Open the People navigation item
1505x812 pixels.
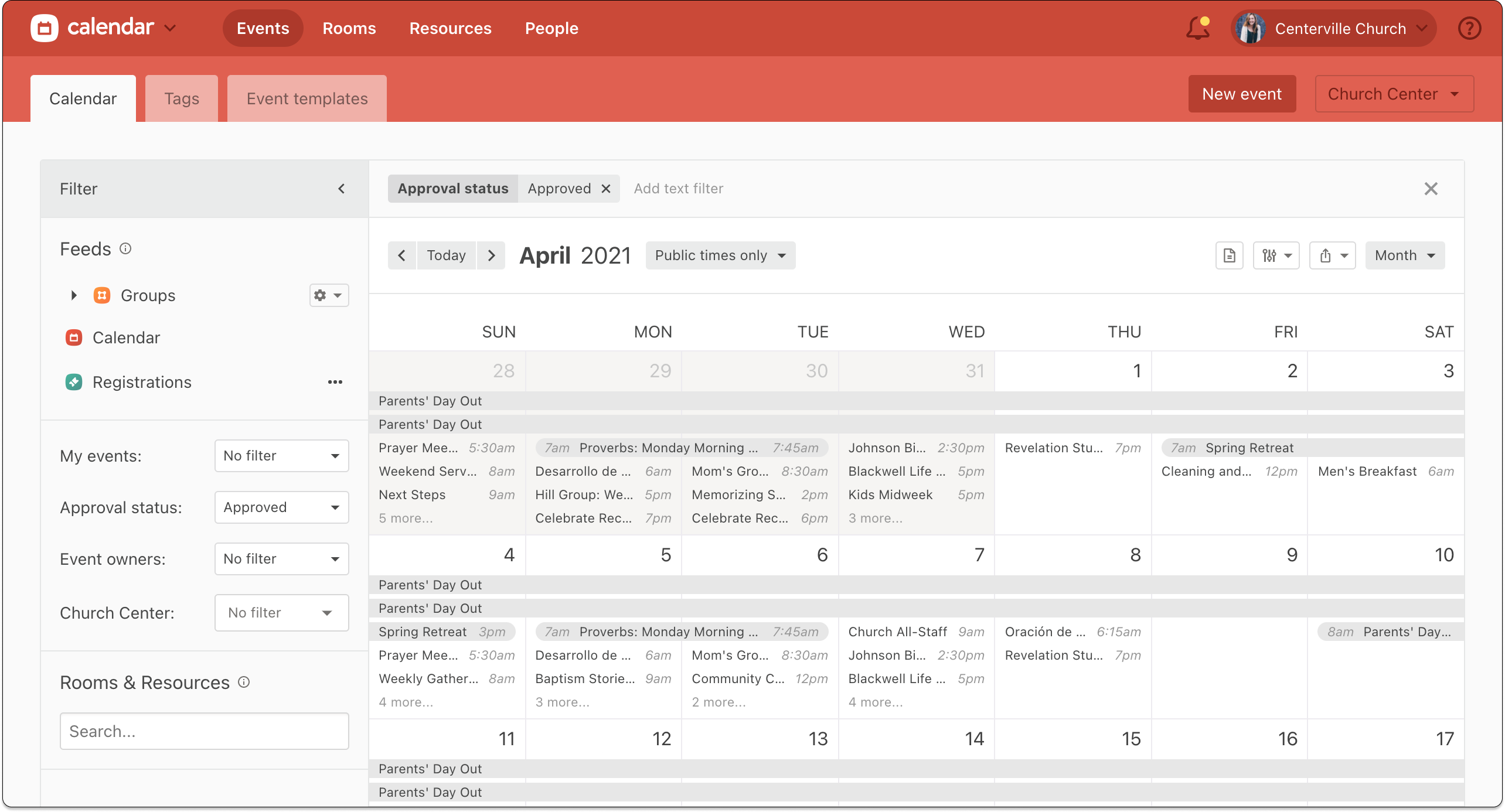pyautogui.click(x=551, y=28)
